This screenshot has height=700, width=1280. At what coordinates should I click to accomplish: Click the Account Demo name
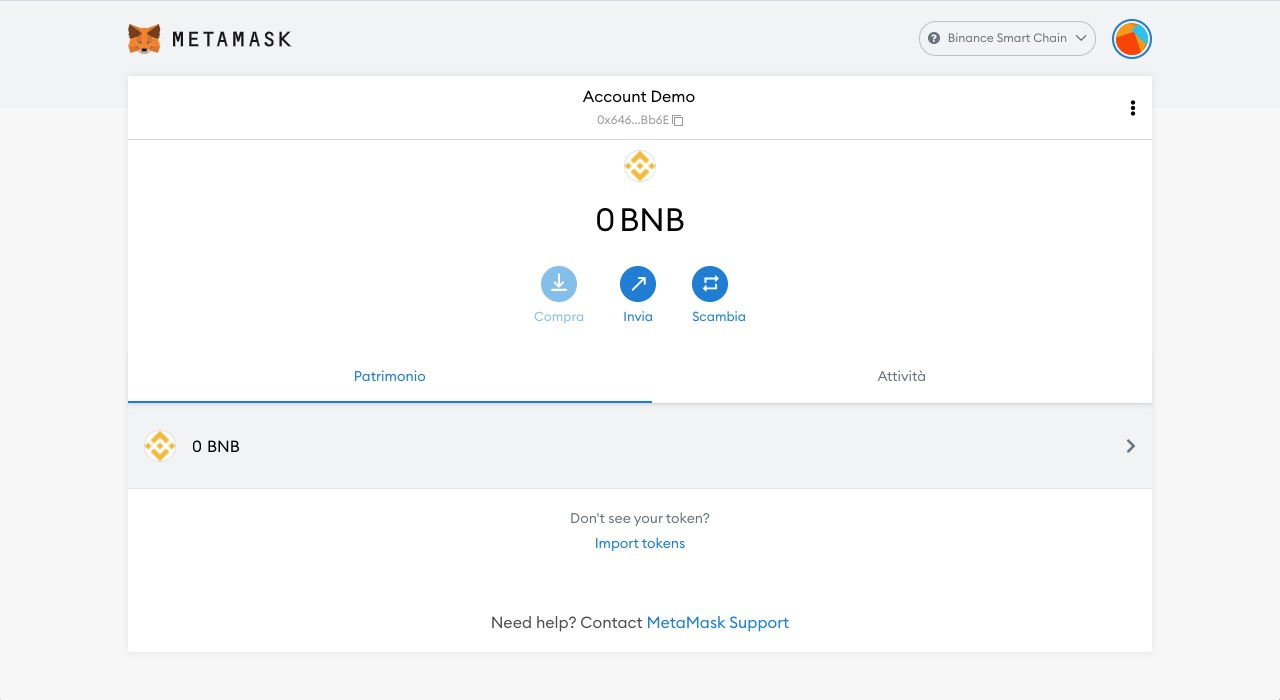coord(639,97)
